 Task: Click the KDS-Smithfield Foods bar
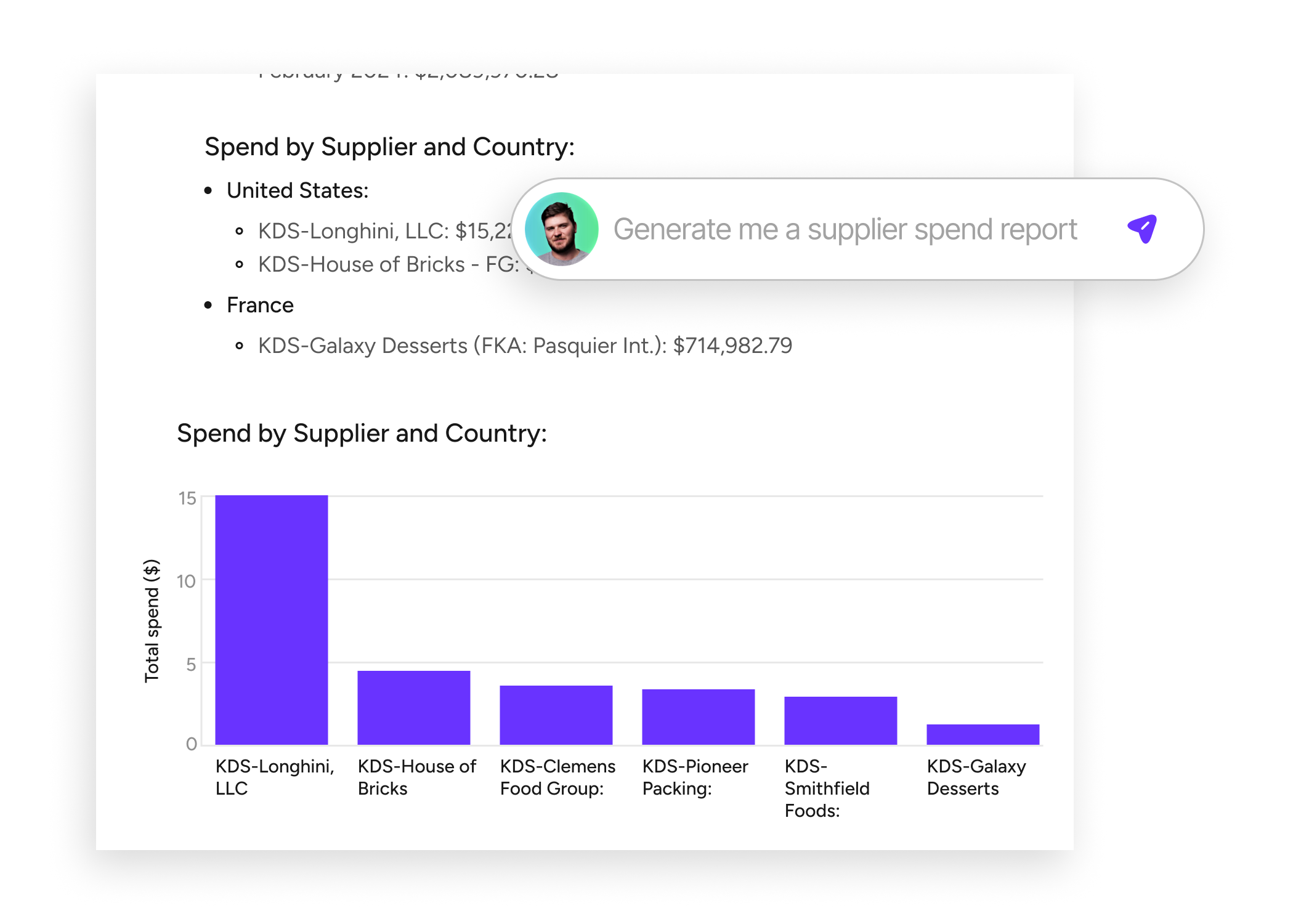(x=841, y=721)
